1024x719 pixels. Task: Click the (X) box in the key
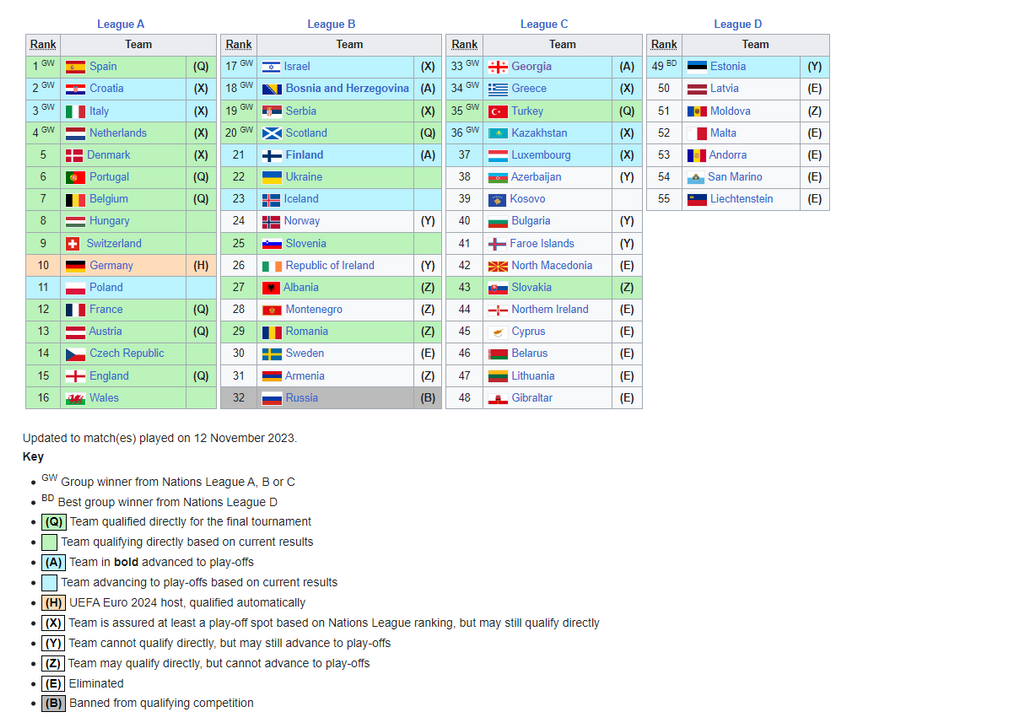pyautogui.click(x=53, y=624)
